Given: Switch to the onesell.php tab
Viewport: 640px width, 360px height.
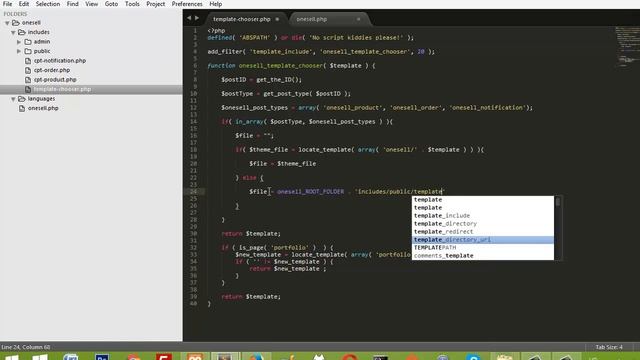Looking at the screenshot, I should point(311,19).
